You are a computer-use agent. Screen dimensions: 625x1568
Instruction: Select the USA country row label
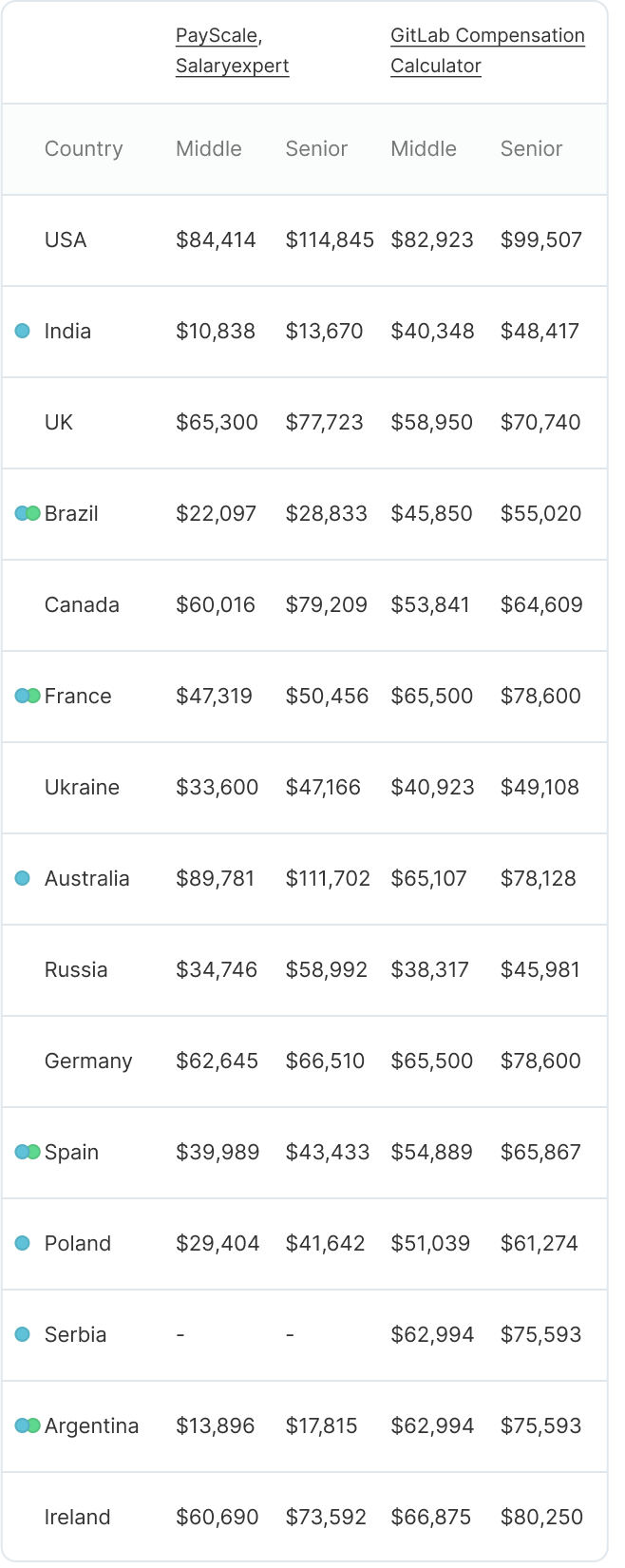[x=66, y=239]
